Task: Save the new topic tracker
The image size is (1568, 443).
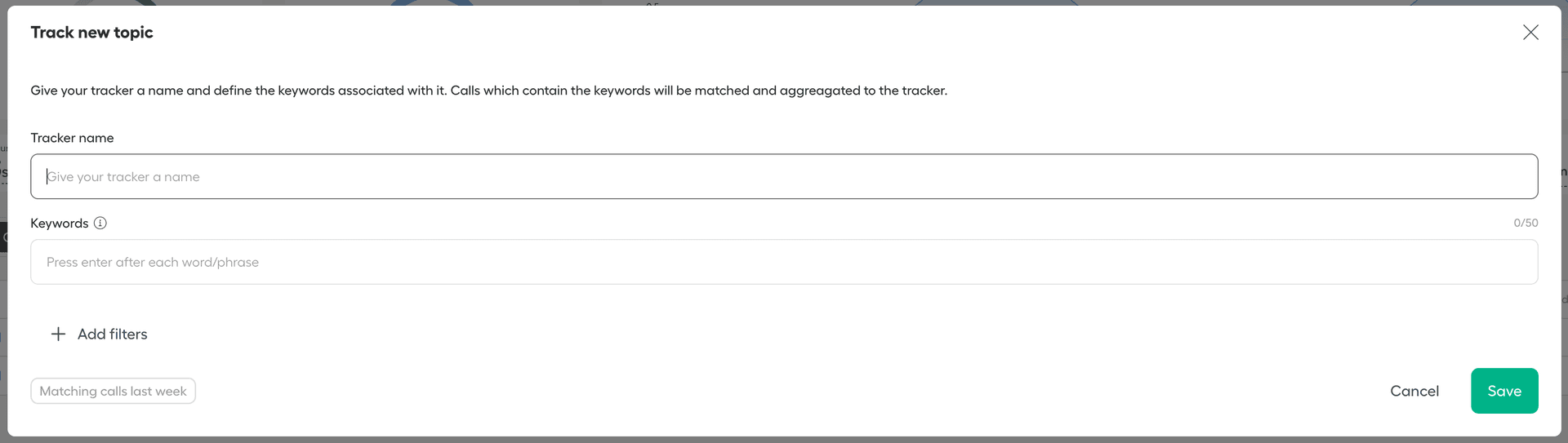Action: (x=1504, y=391)
